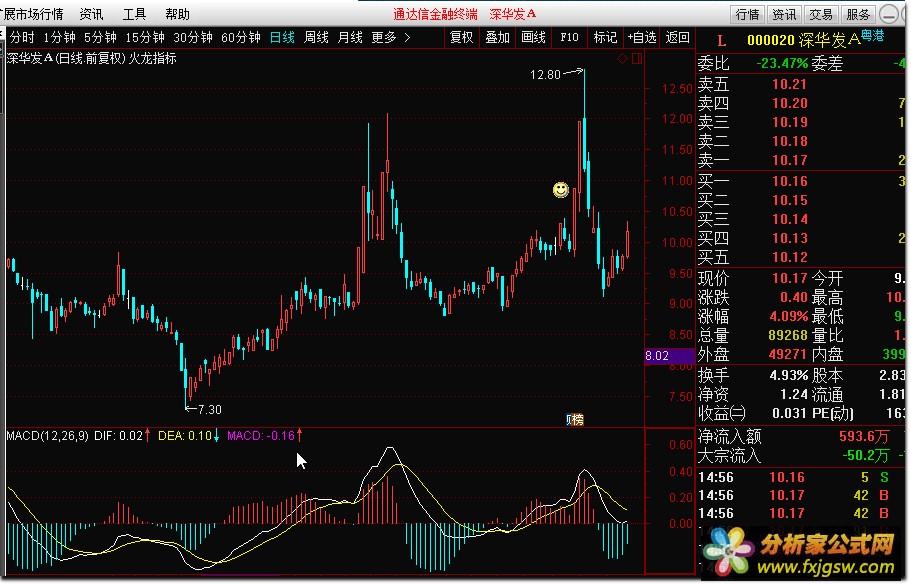Open the 资讯 menu in the menu bar
Viewport: 911px width, 584px height.
pos(91,14)
